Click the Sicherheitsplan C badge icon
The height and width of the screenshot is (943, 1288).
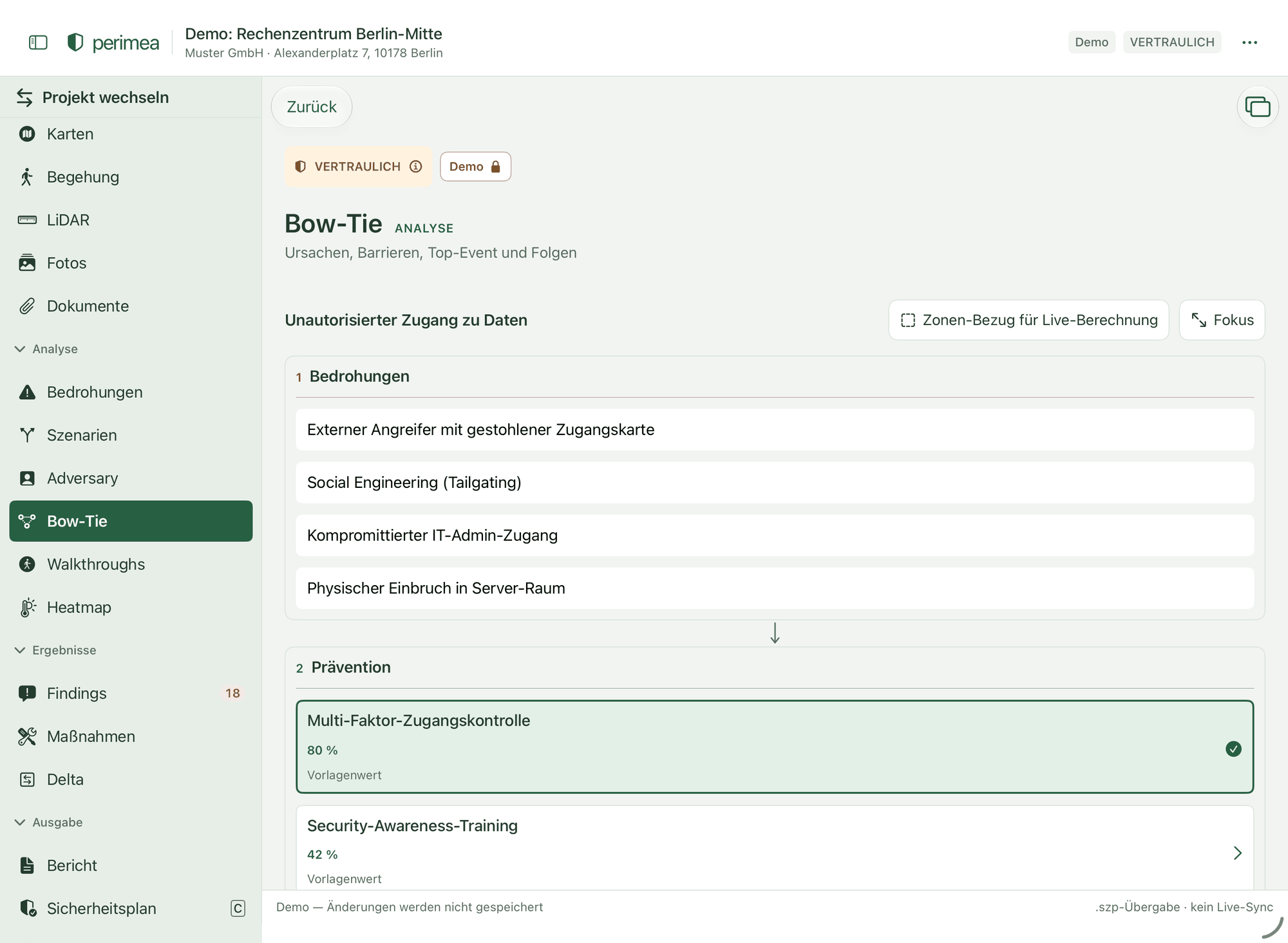click(238, 908)
